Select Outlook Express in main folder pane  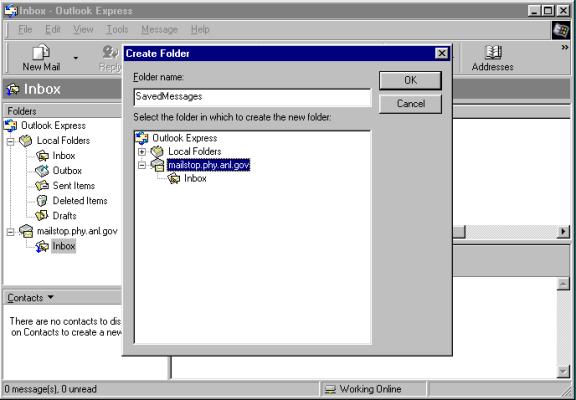pos(53,126)
